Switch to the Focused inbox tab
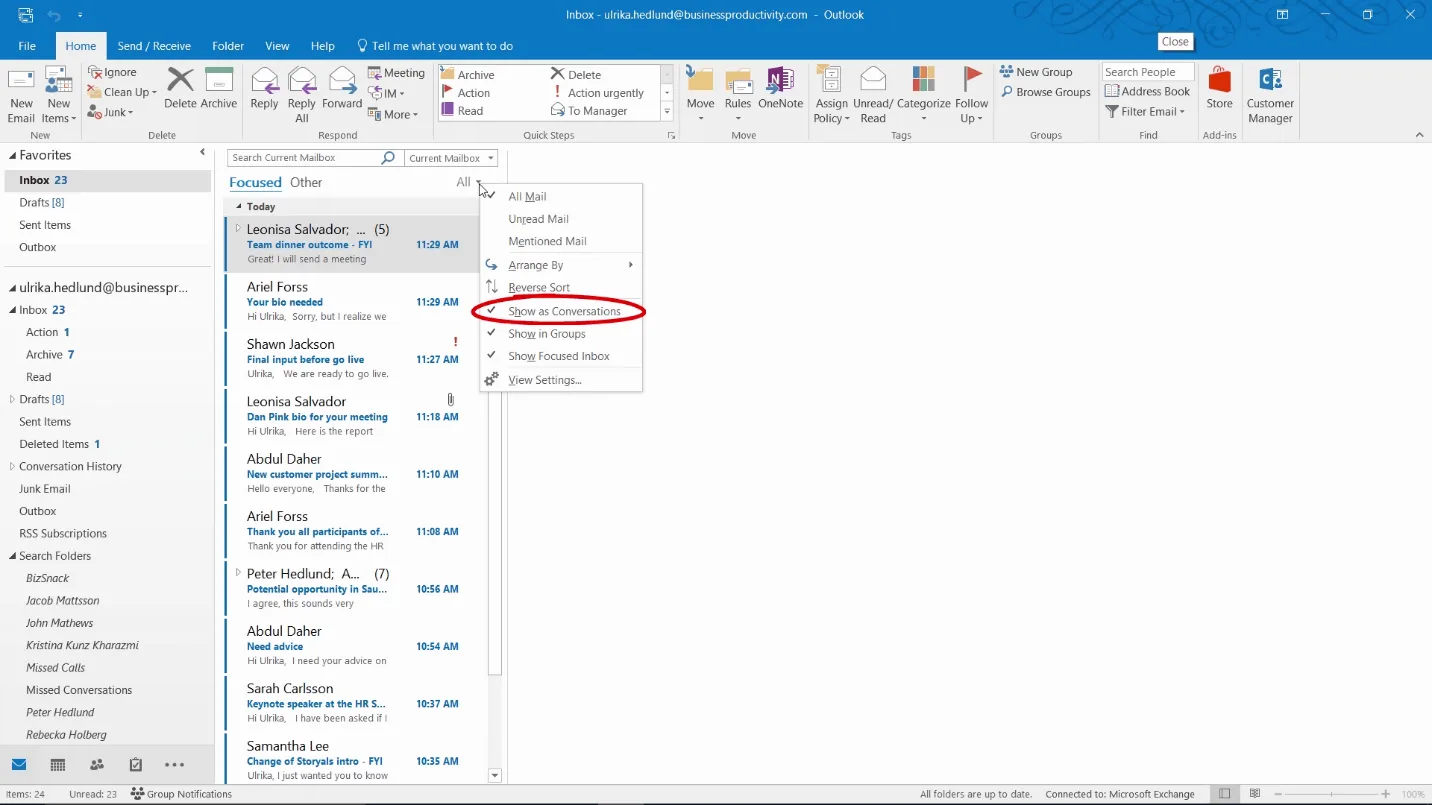 pos(255,183)
